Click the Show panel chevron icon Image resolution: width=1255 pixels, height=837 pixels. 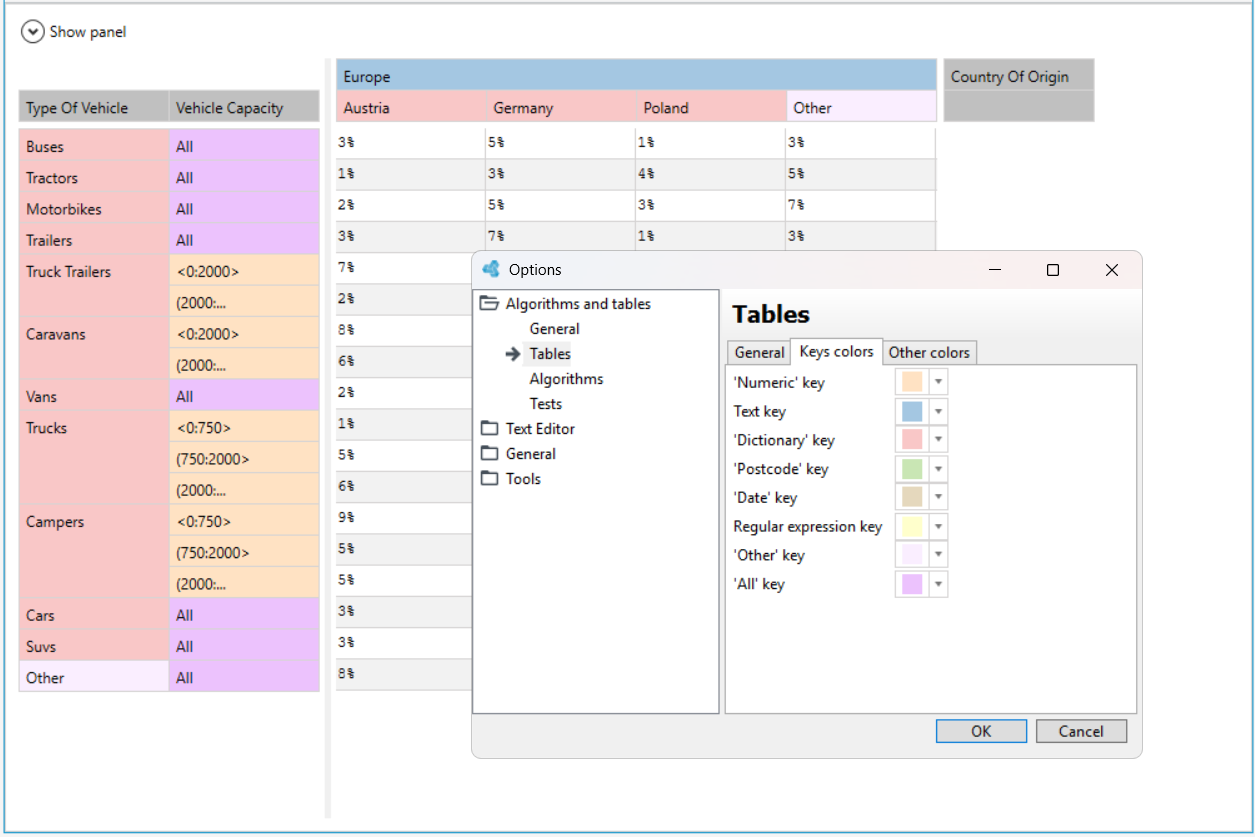(x=33, y=32)
